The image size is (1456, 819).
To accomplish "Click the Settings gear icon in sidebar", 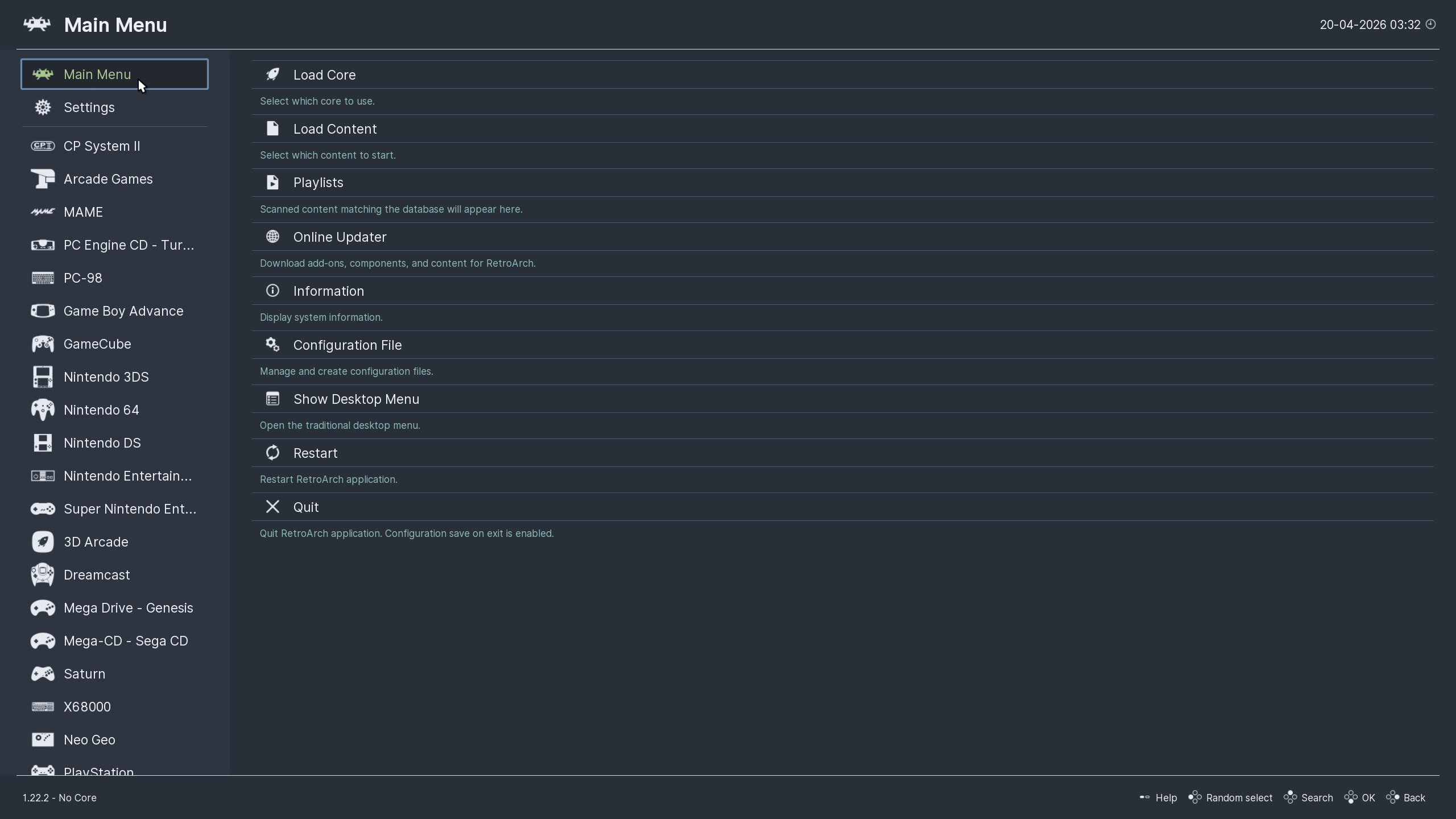I will click(43, 107).
